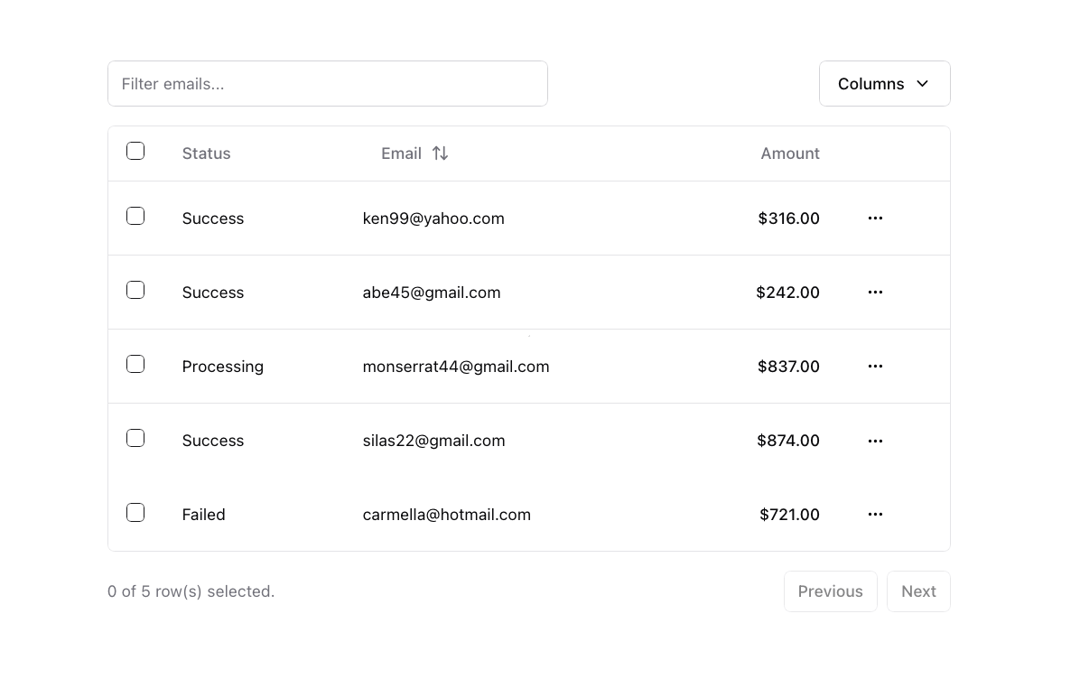Click the $837.00 amount cell
This screenshot has width=1080, height=679.
(789, 366)
